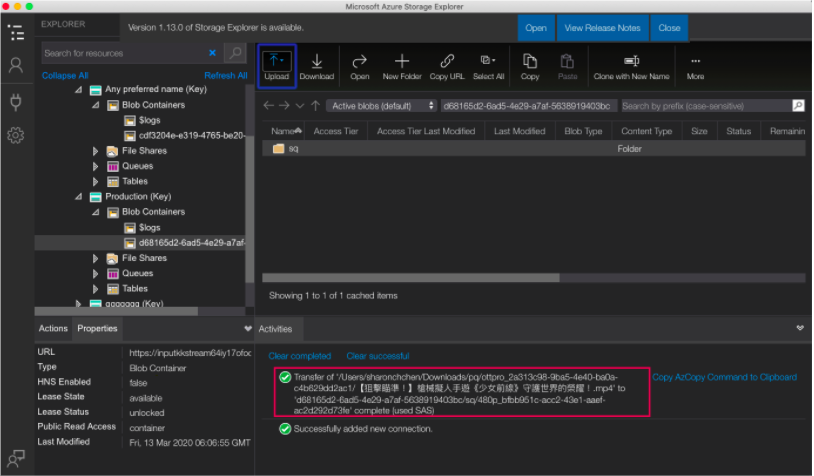Image resolution: width=814 pixels, height=476 pixels.
Task: Expand Queues under Any preferred name
Action: (x=96, y=167)
